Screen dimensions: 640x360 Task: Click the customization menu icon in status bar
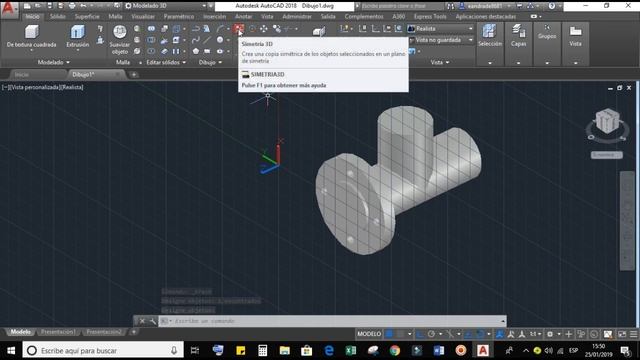coord(633,334)
